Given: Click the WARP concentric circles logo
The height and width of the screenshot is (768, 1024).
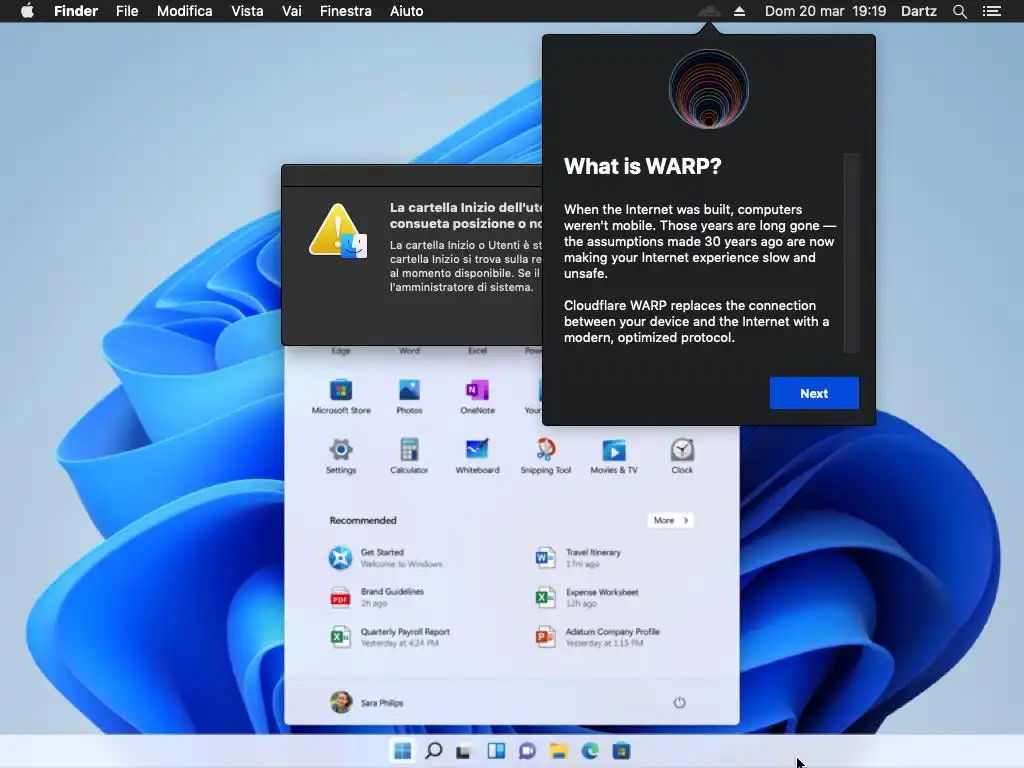Looking at the screenshot, I should point(709,89).
